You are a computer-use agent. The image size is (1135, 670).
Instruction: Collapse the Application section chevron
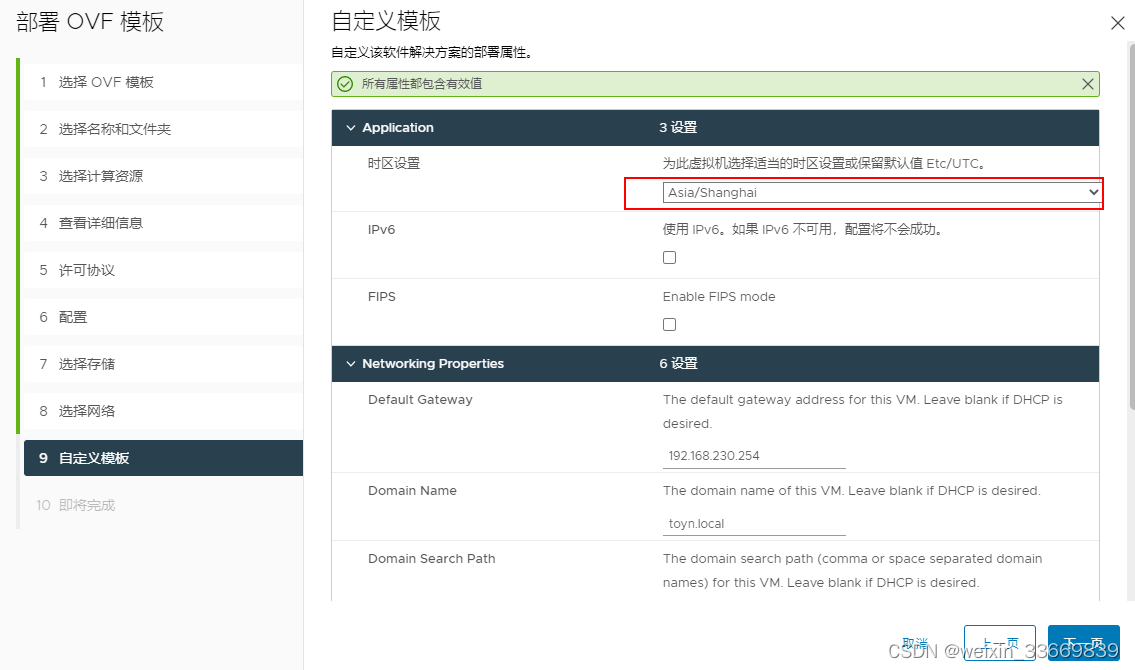pyautogui.click(x=351, y=128)
